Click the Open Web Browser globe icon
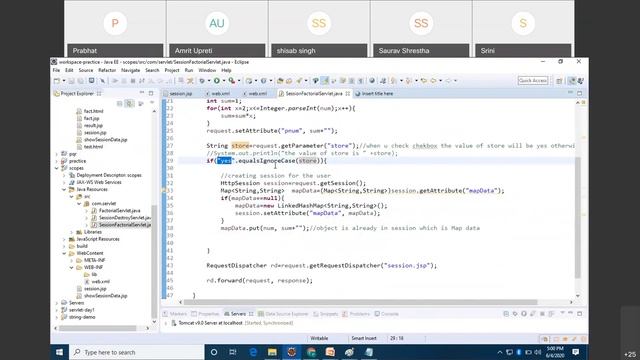The width and height of the screenshot is (640, 360). coord(372,81)
